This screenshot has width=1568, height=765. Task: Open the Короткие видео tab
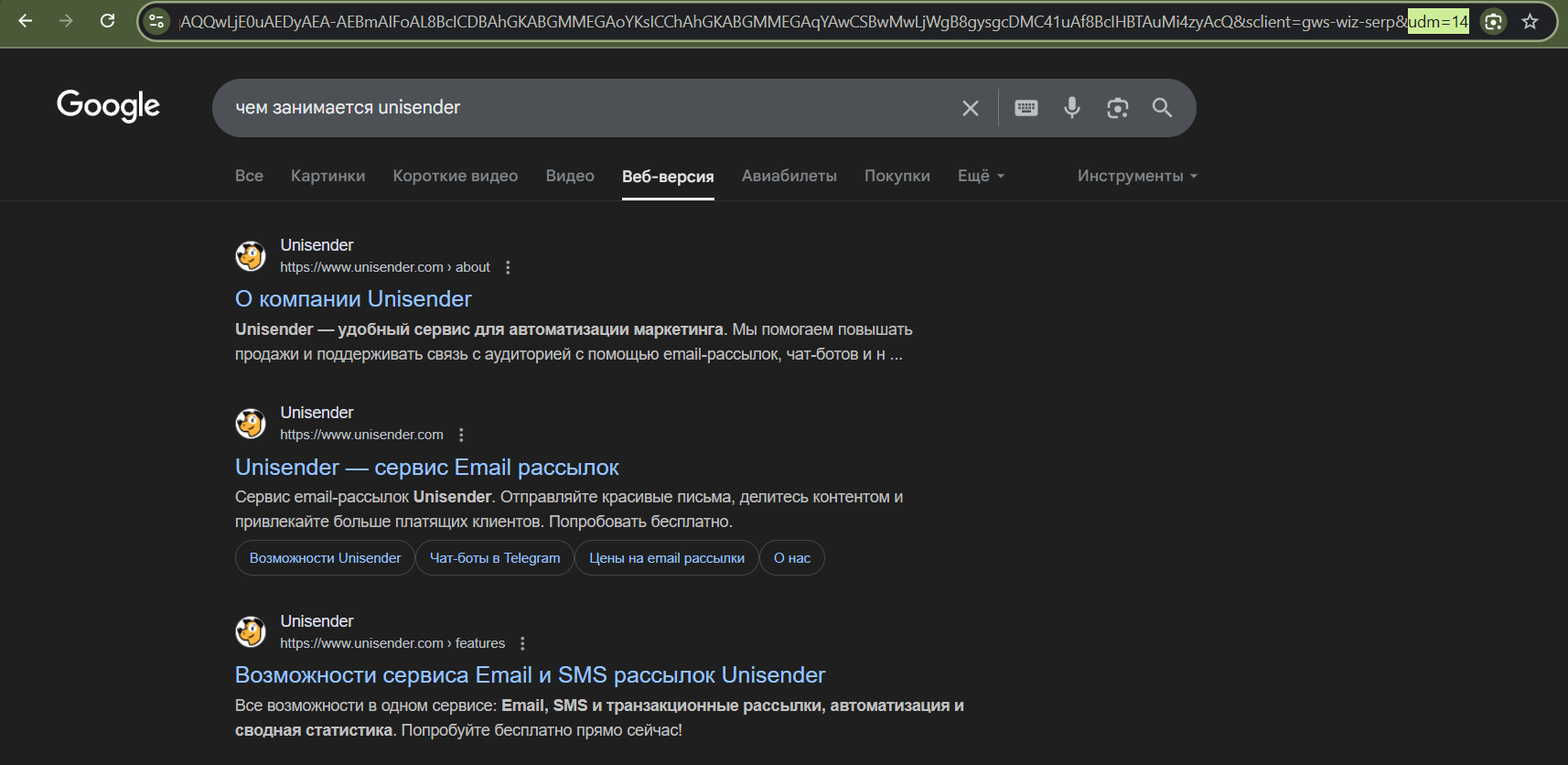click(x=456, y=176)
